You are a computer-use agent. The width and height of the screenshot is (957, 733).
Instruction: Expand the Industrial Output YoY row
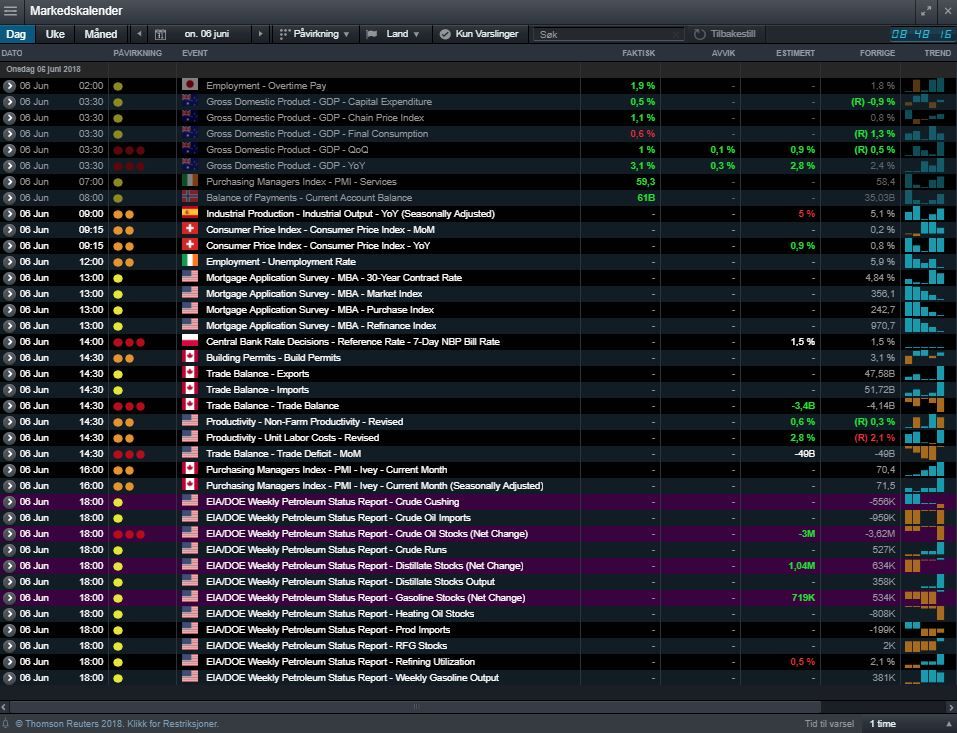(x=9, y=214)
